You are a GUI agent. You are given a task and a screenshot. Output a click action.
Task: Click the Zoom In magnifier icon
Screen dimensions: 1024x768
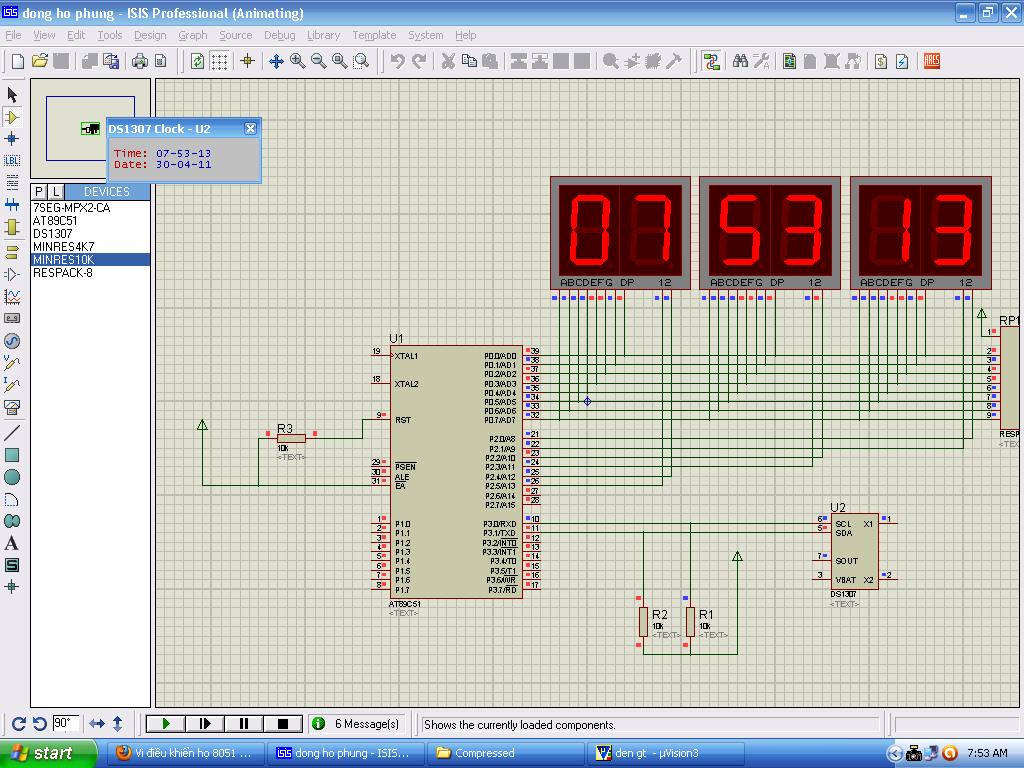[297, 61]
